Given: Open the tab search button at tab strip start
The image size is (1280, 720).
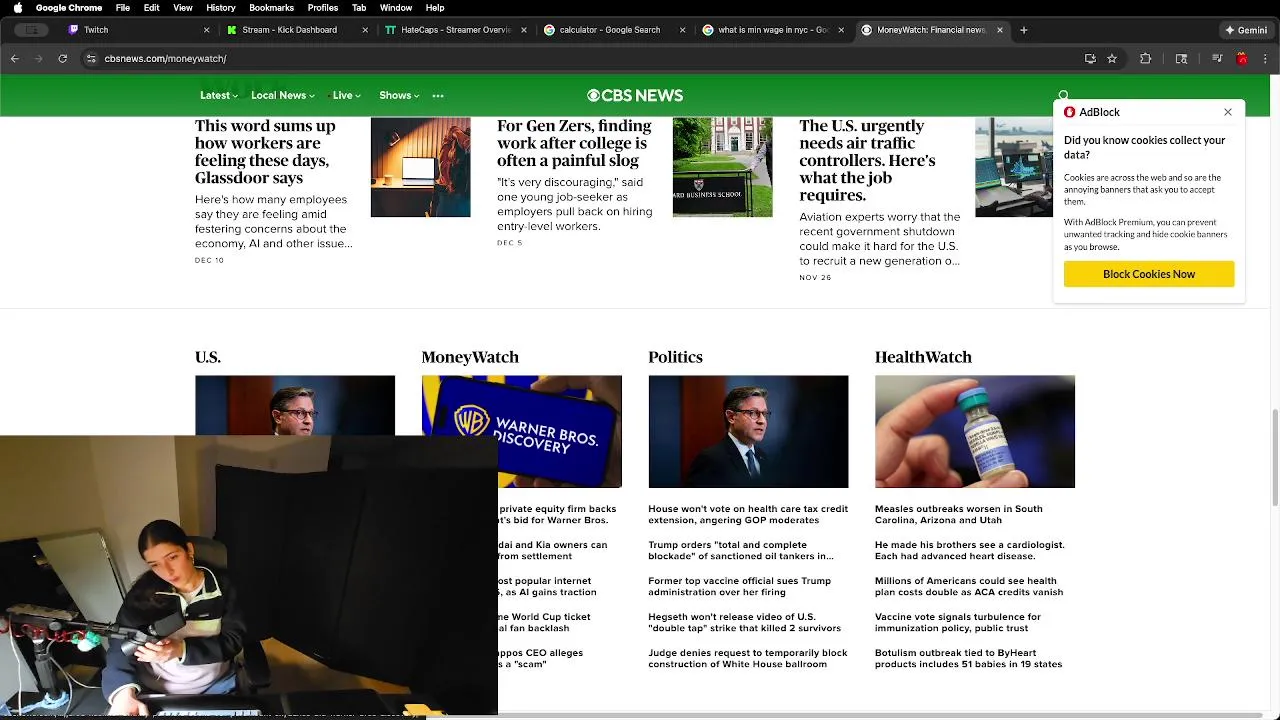Looking at the screenshot, I should [32, 30].
